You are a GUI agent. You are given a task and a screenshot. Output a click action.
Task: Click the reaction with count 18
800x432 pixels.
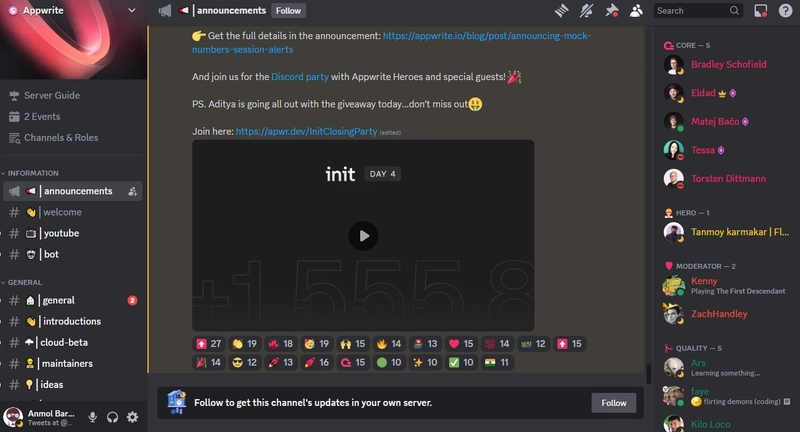click(281, 344)
